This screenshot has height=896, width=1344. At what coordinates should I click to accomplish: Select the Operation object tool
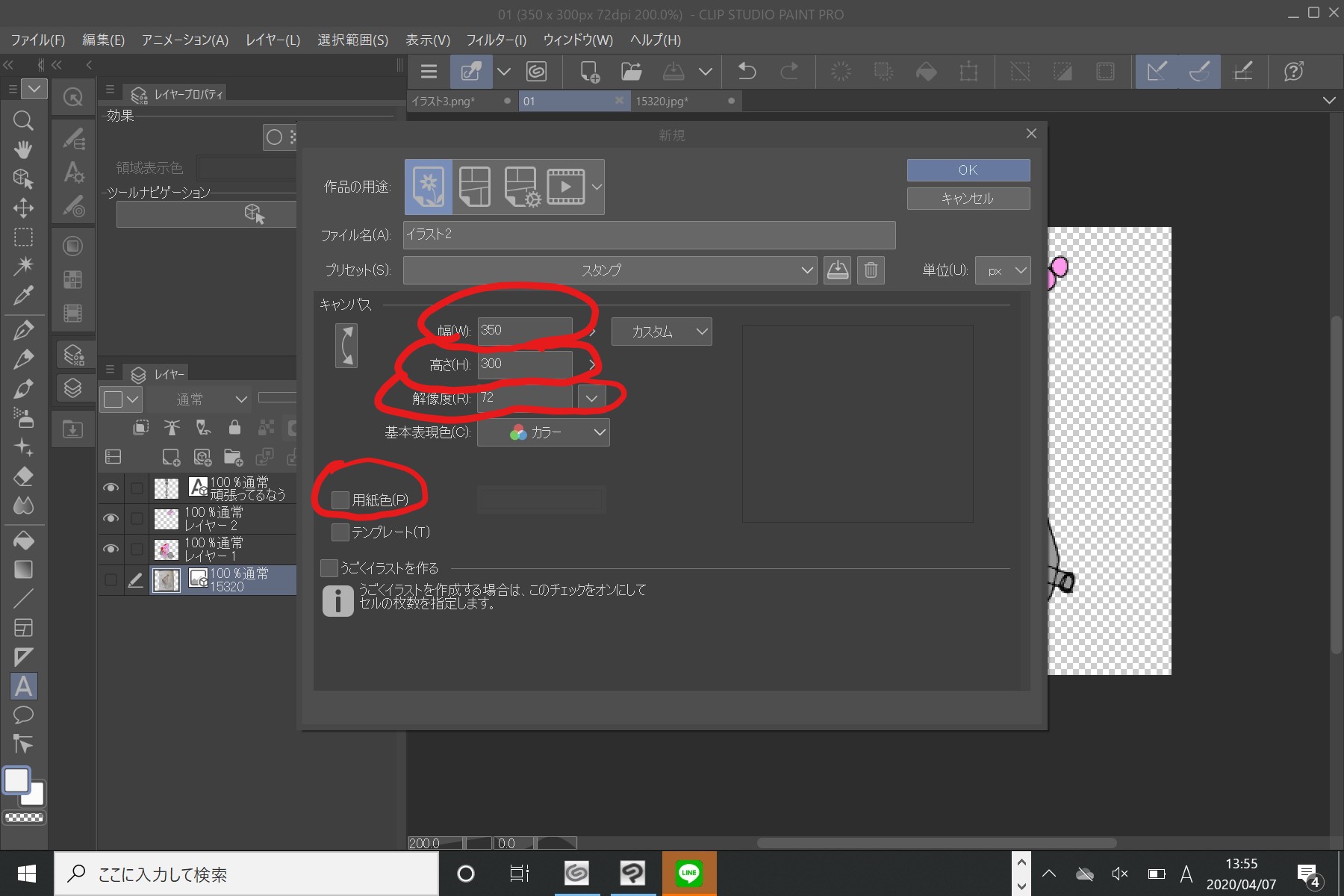pyautogui.click(x=23, y=178)
